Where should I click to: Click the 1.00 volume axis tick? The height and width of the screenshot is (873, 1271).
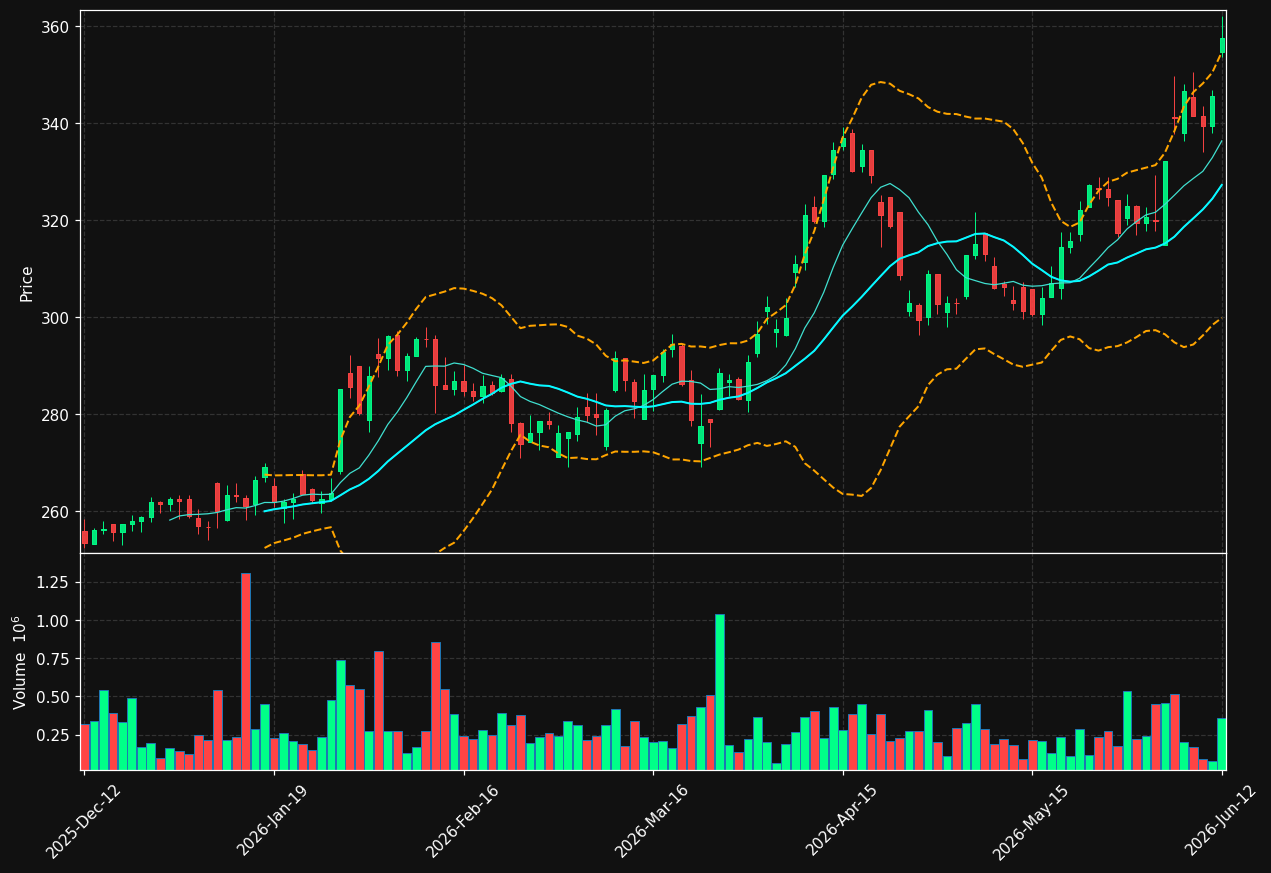point(52,621)
